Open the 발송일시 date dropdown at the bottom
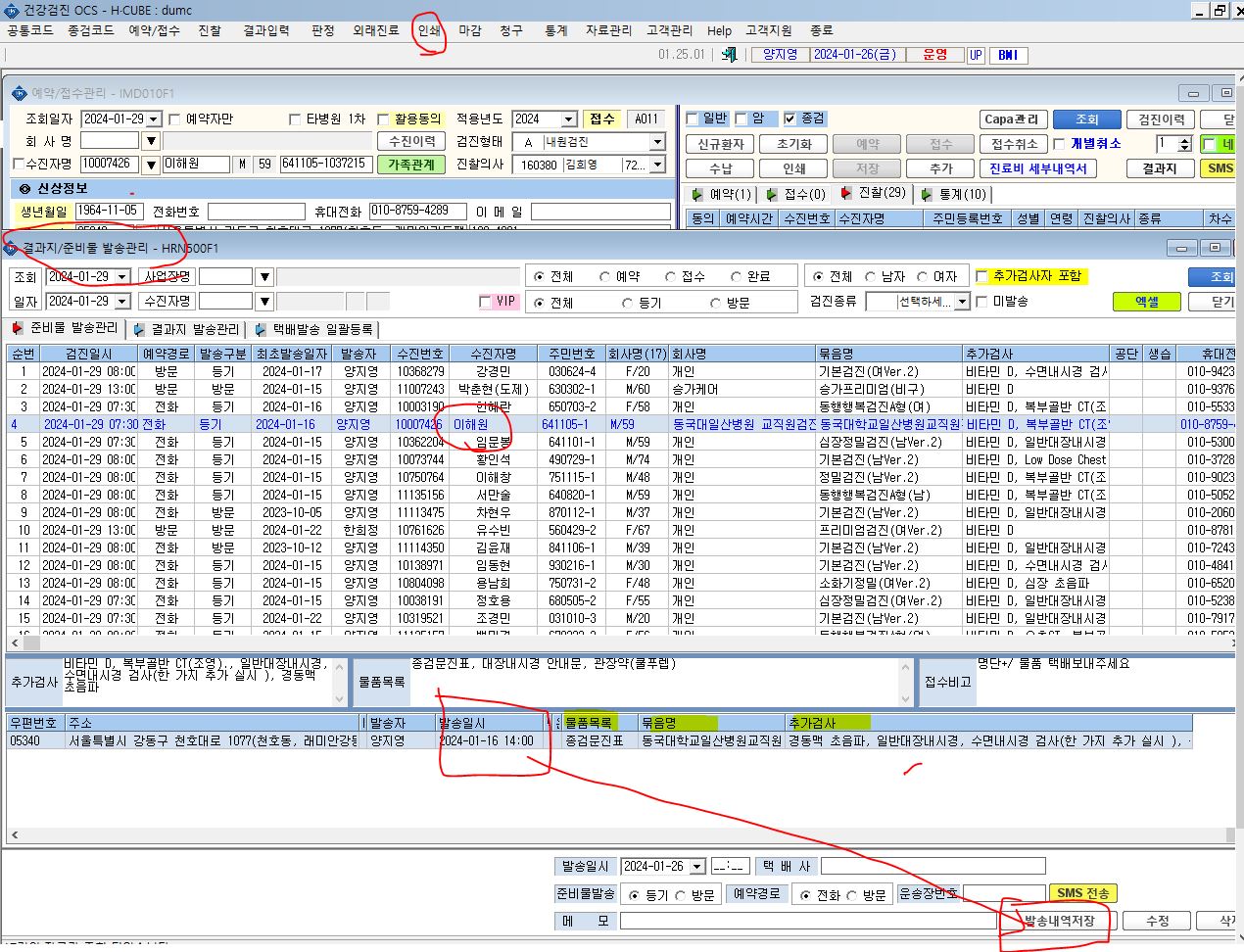1244x952 pixels. [x=697, y=867]
